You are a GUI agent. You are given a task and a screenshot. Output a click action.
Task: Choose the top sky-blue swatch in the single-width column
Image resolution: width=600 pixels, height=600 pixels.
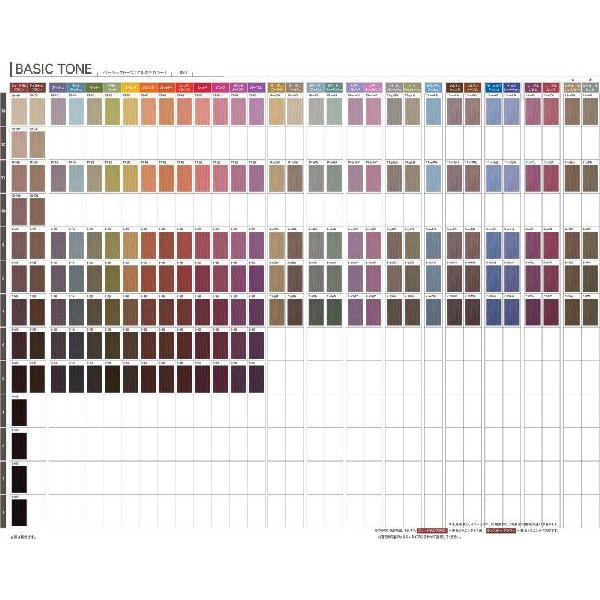coord(432,111)
